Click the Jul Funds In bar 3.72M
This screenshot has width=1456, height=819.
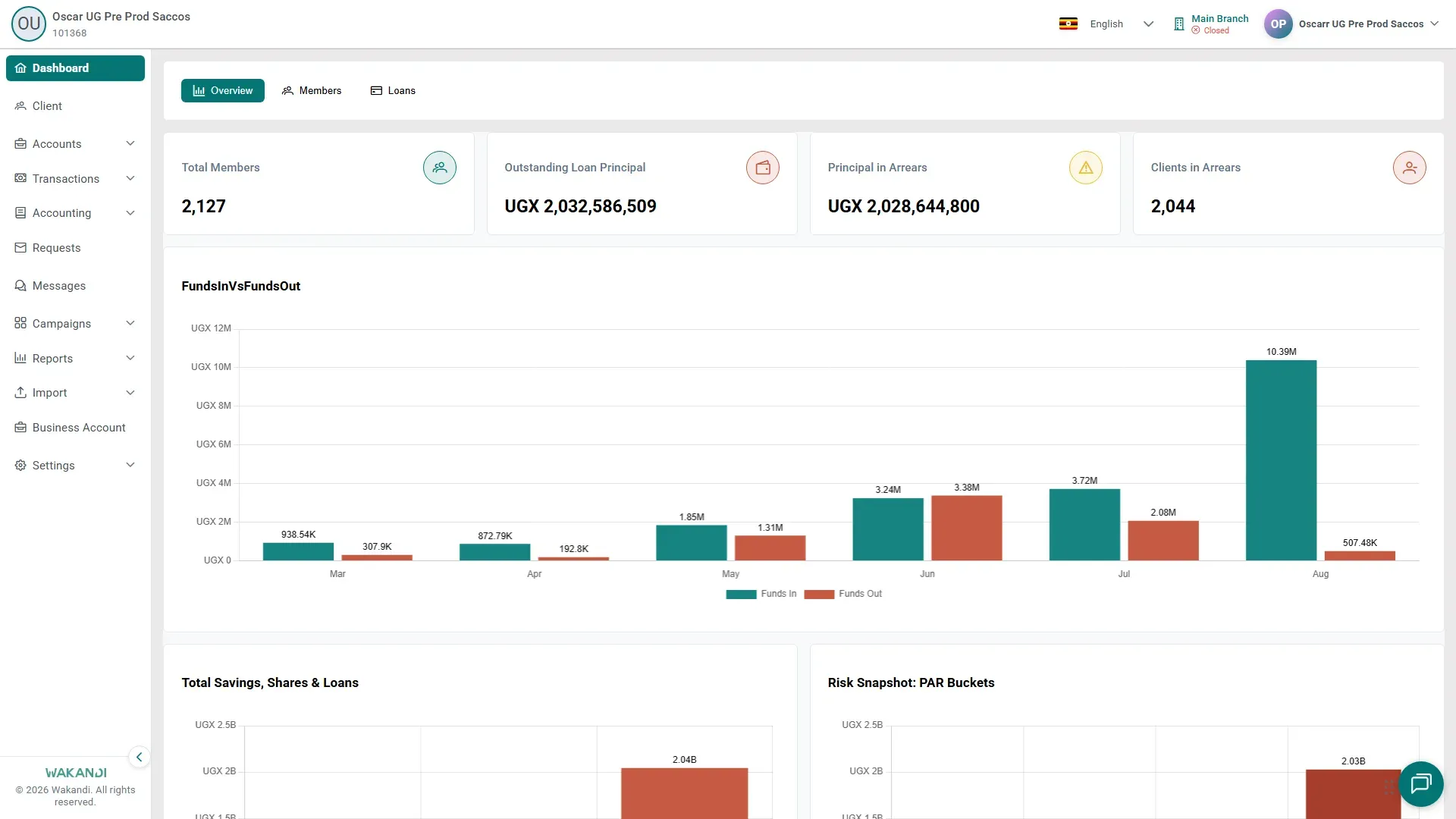pyautogui.click(x=1084, y=525)
